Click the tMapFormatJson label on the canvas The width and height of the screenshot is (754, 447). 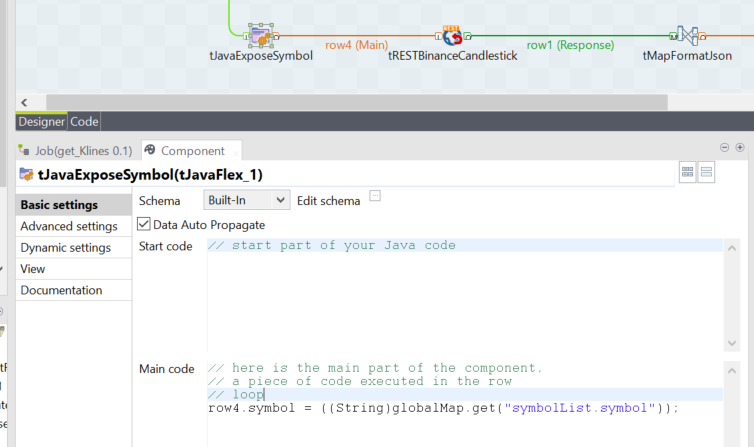pos(687,56)
